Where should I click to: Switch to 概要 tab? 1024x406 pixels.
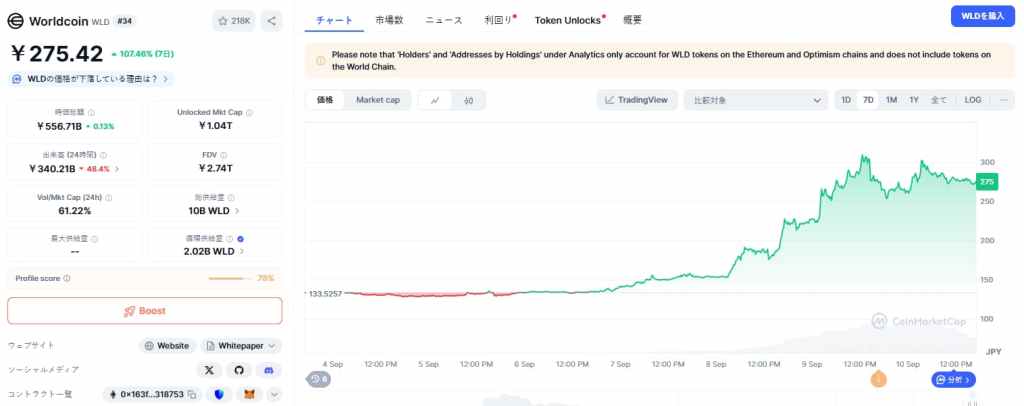point(632,20)
